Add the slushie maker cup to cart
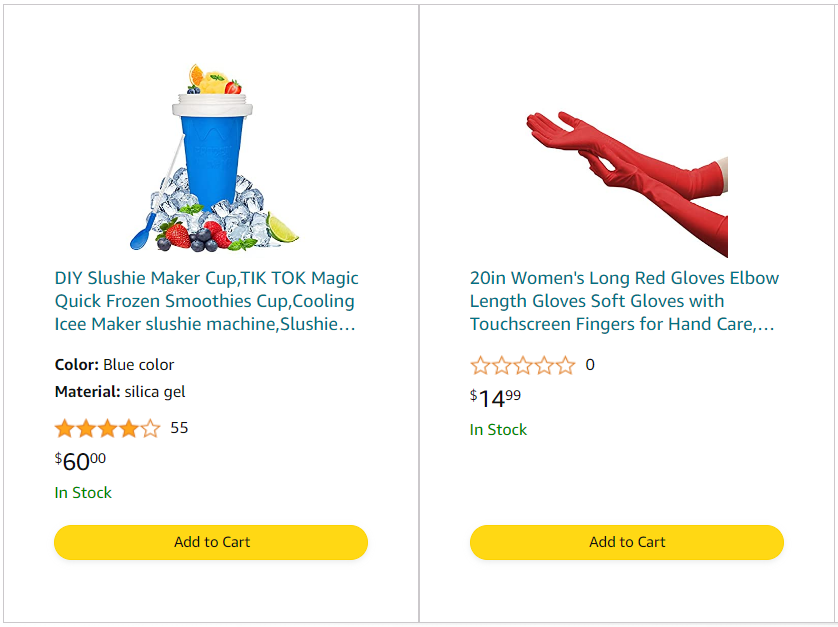838x627 pixels. point(211,542)
